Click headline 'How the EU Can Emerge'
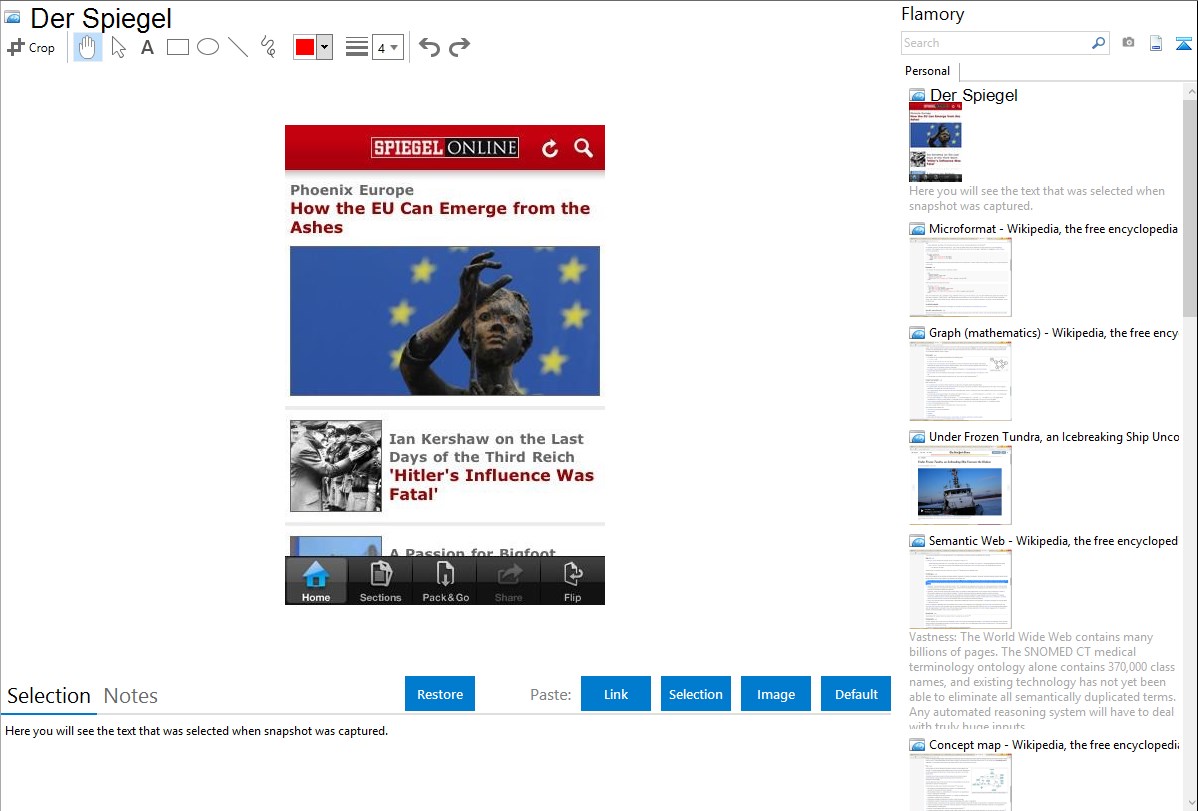The height and width of the screenshot is (811, 1198). click(439, 218)
